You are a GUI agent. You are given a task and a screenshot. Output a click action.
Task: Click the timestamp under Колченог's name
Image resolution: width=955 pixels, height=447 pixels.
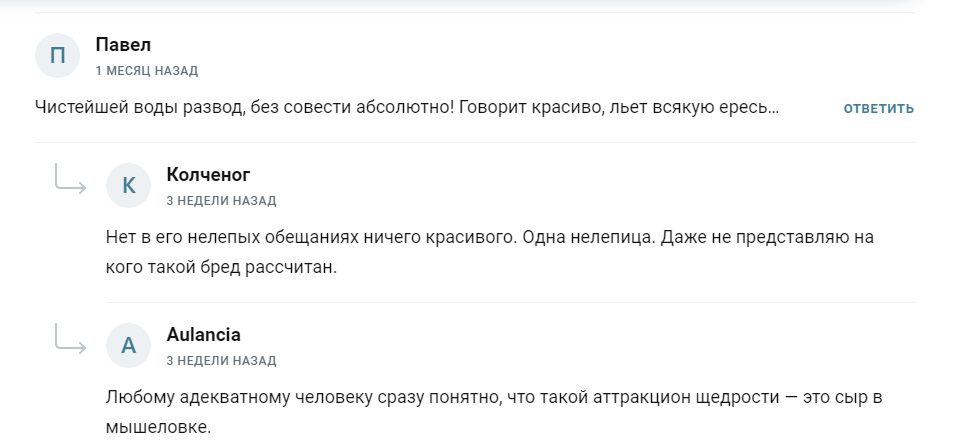(x=221, y=201)
